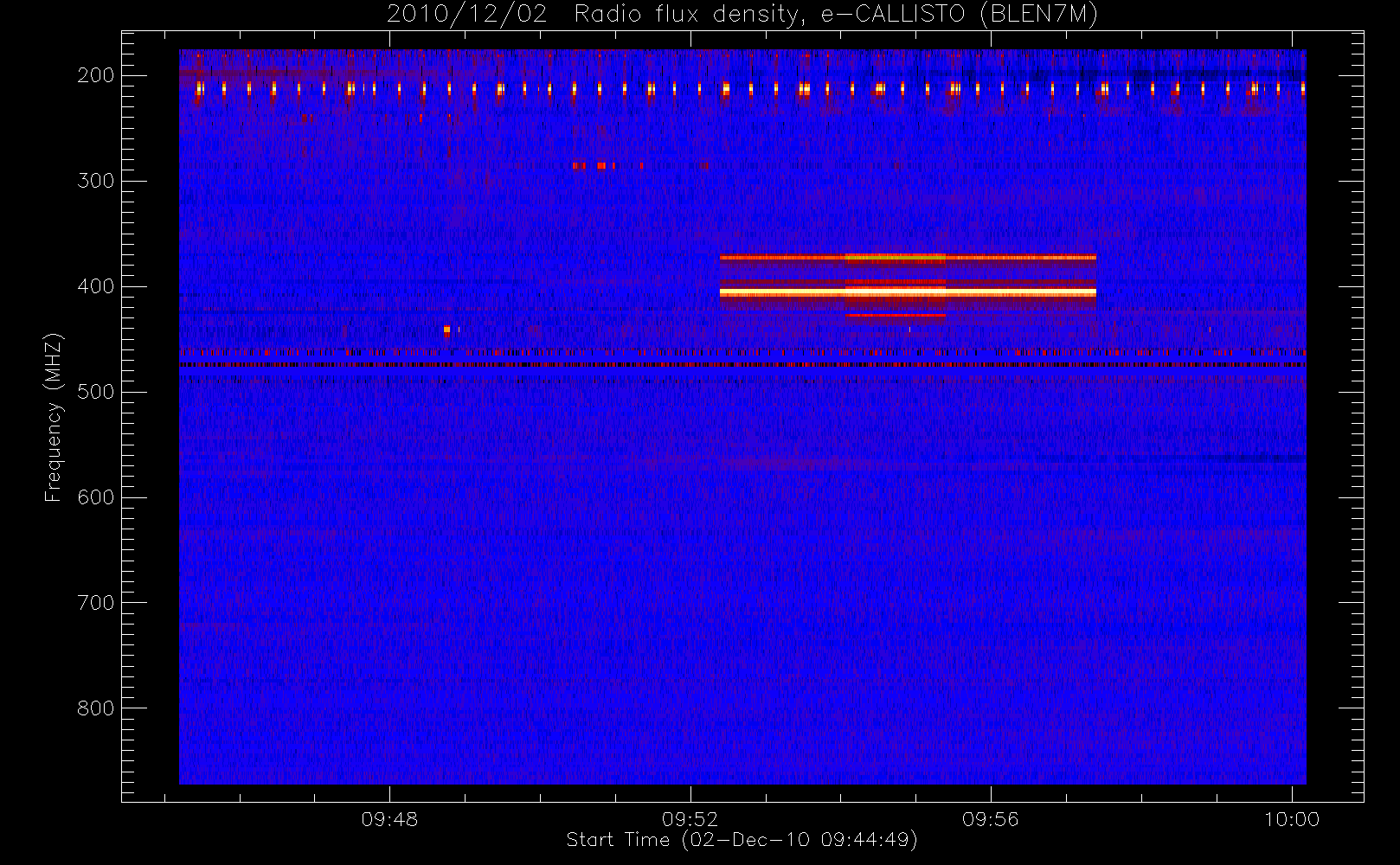The width and height of the screenshot is (1400, 865).
Task: Click the 400 frequency tick label
Action: [95, 286]
